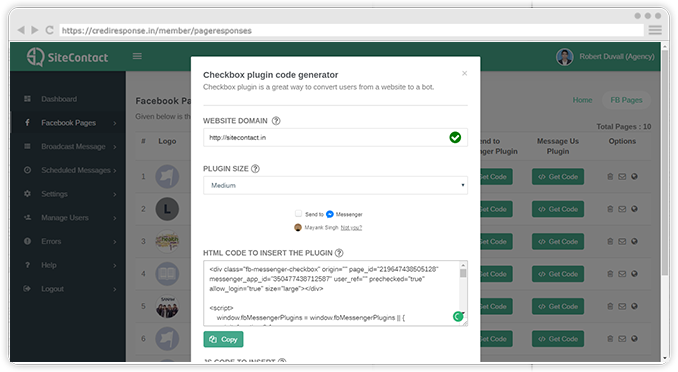This screenshot has width=678, height=372.
Task: Click Message Us Get Code in row 5
Action: pyautogui.click(x=558, y=306)
